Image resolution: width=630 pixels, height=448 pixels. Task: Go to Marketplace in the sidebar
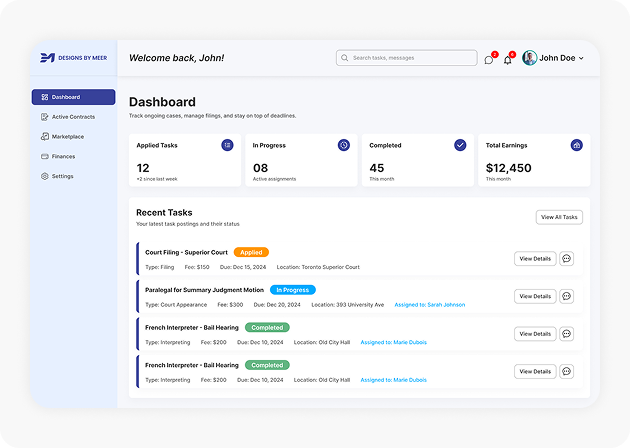pyautogui.click(x=74, y=137)
